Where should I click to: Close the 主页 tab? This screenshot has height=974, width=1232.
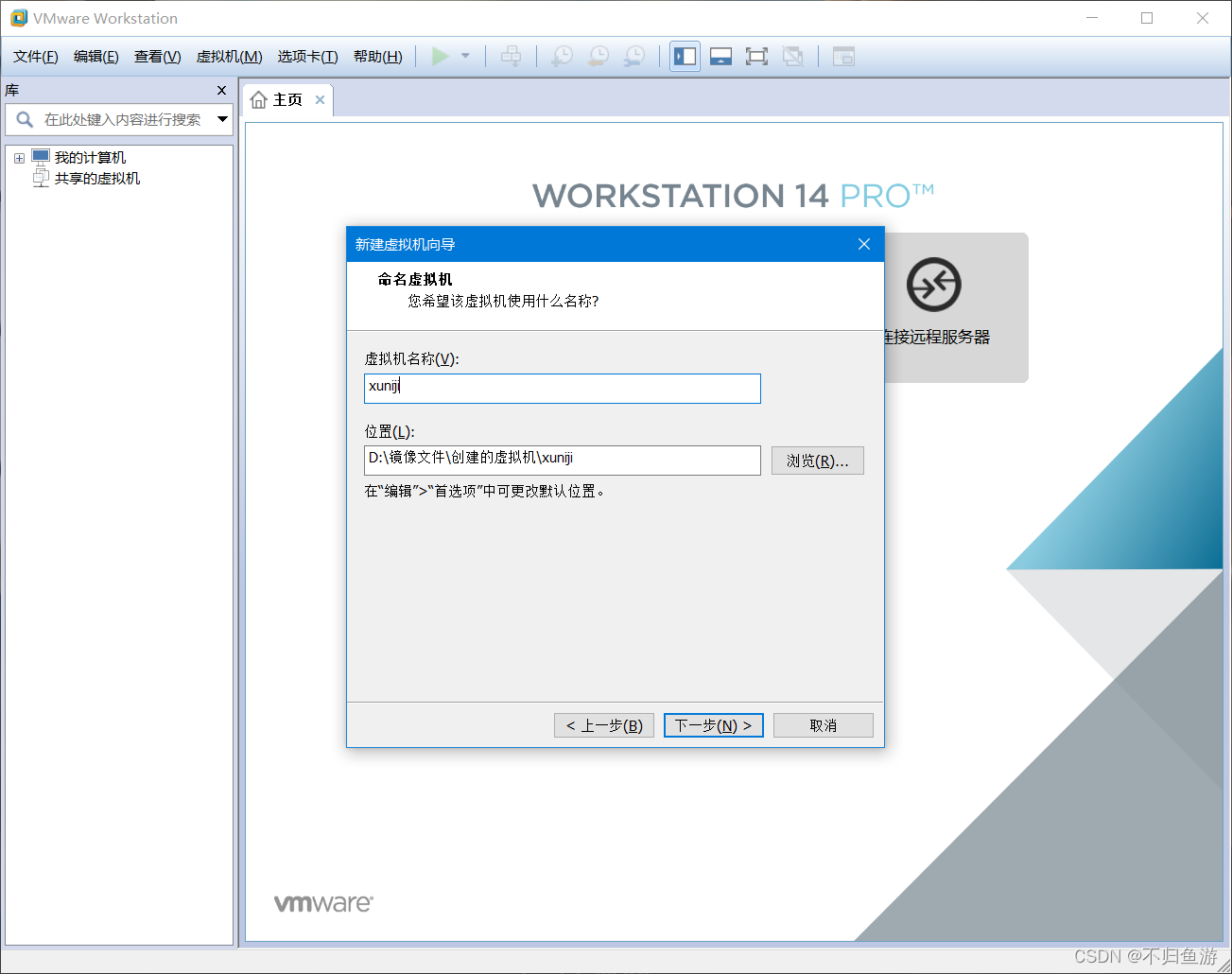pyautogui.click(x=321, y=100)
